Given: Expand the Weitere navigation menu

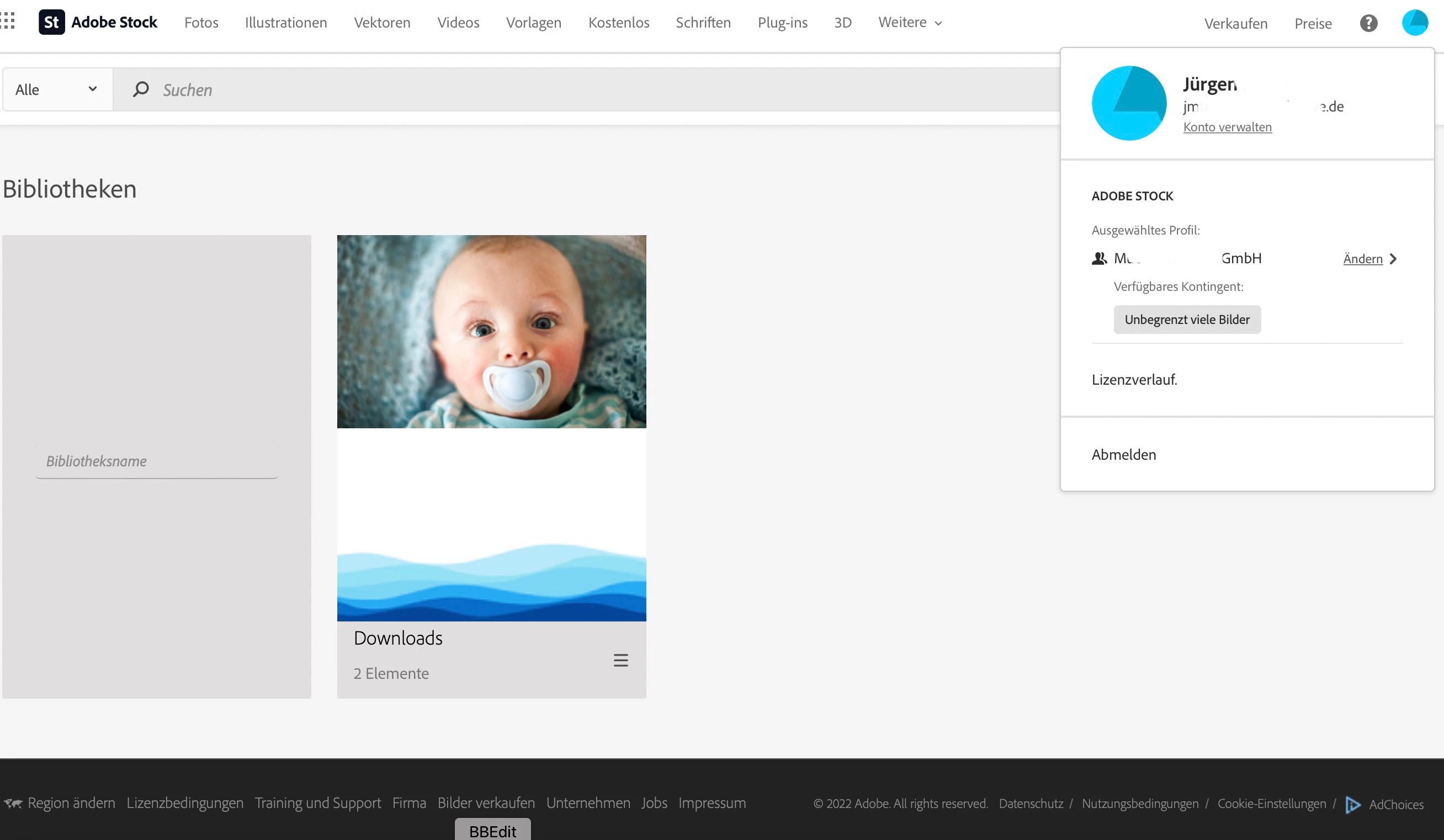Looking at the screenshot, I should 910,22.
